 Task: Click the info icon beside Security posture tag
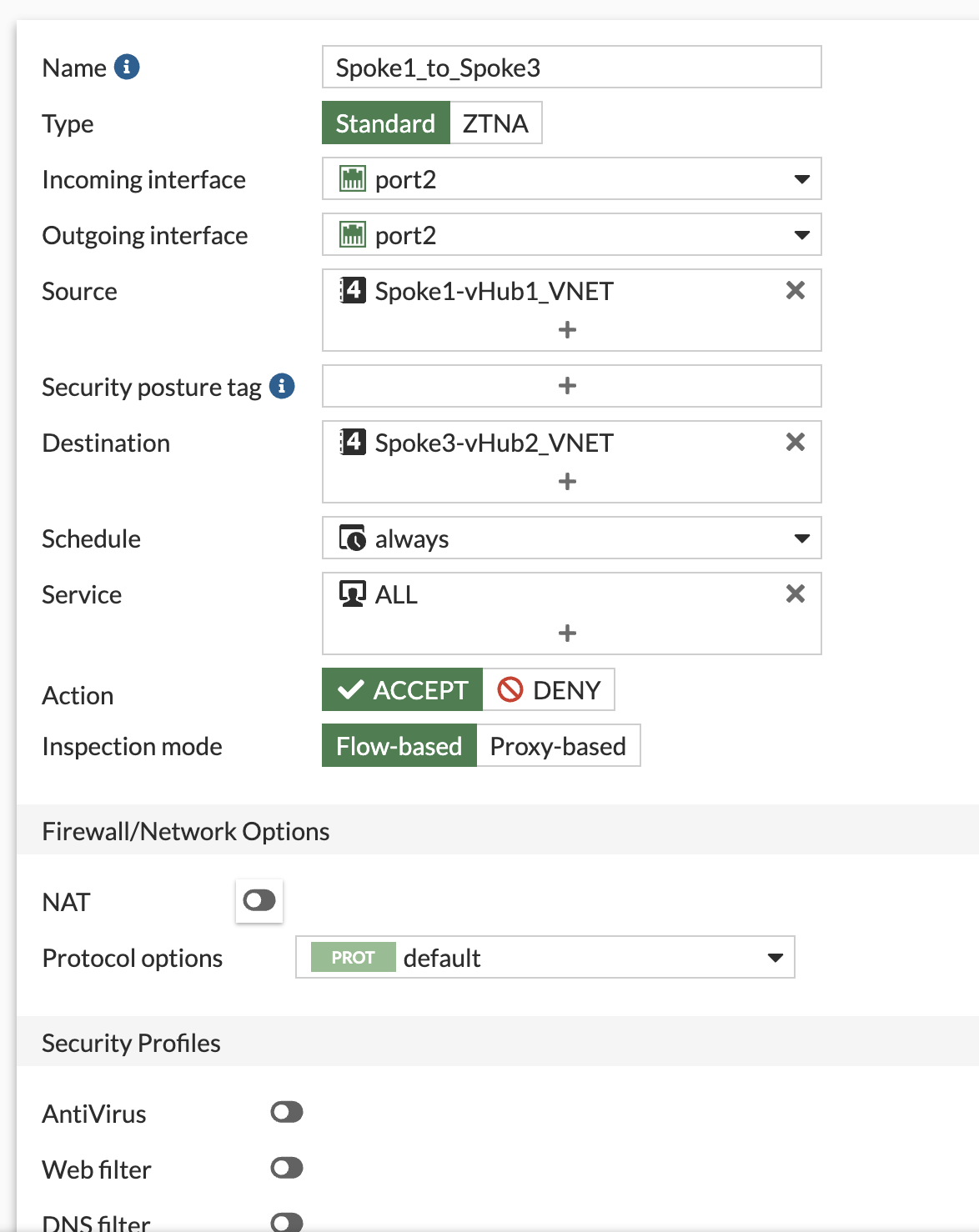[x=283, y=386]
